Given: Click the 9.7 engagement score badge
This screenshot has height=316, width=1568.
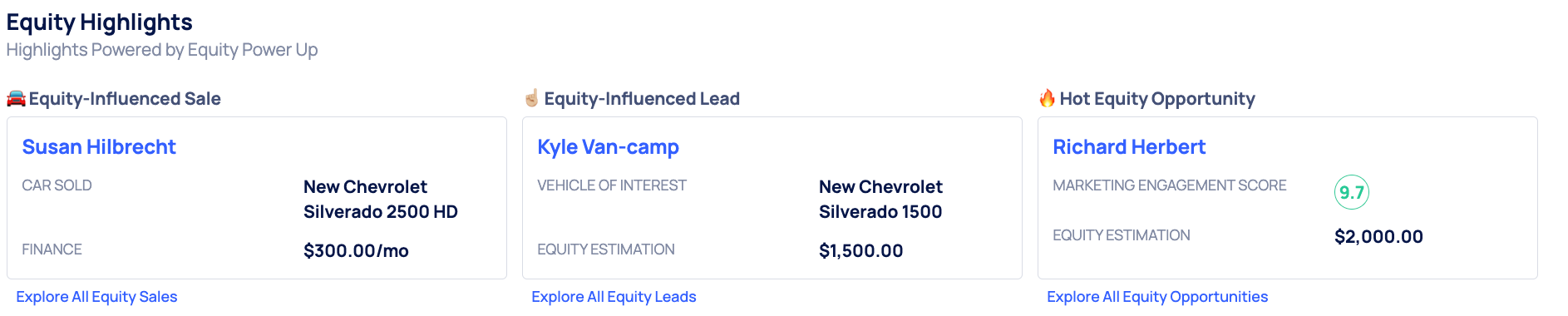Looking at the screenshot, I should (x=1352, y=192).
